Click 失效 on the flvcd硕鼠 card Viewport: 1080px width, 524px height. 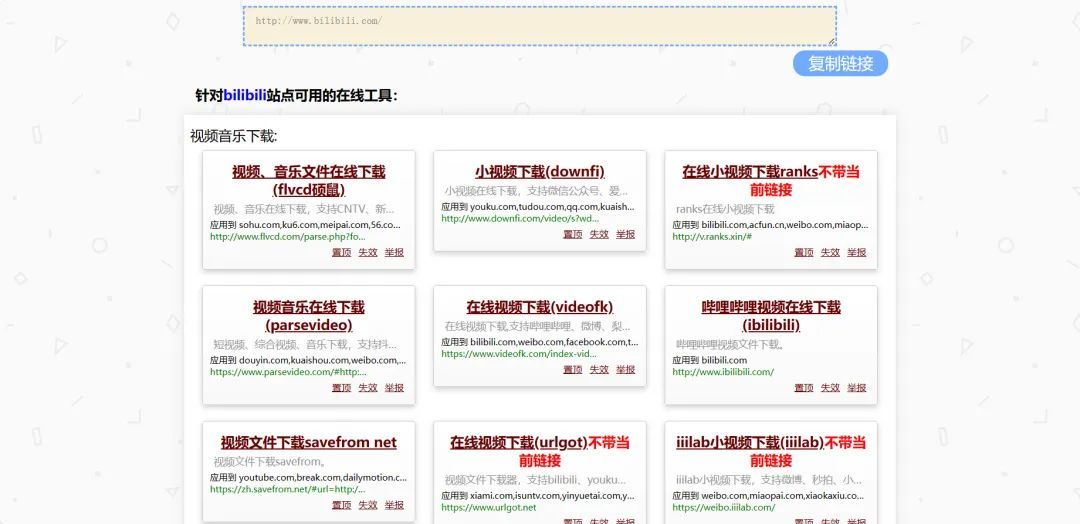click(368, 253)
